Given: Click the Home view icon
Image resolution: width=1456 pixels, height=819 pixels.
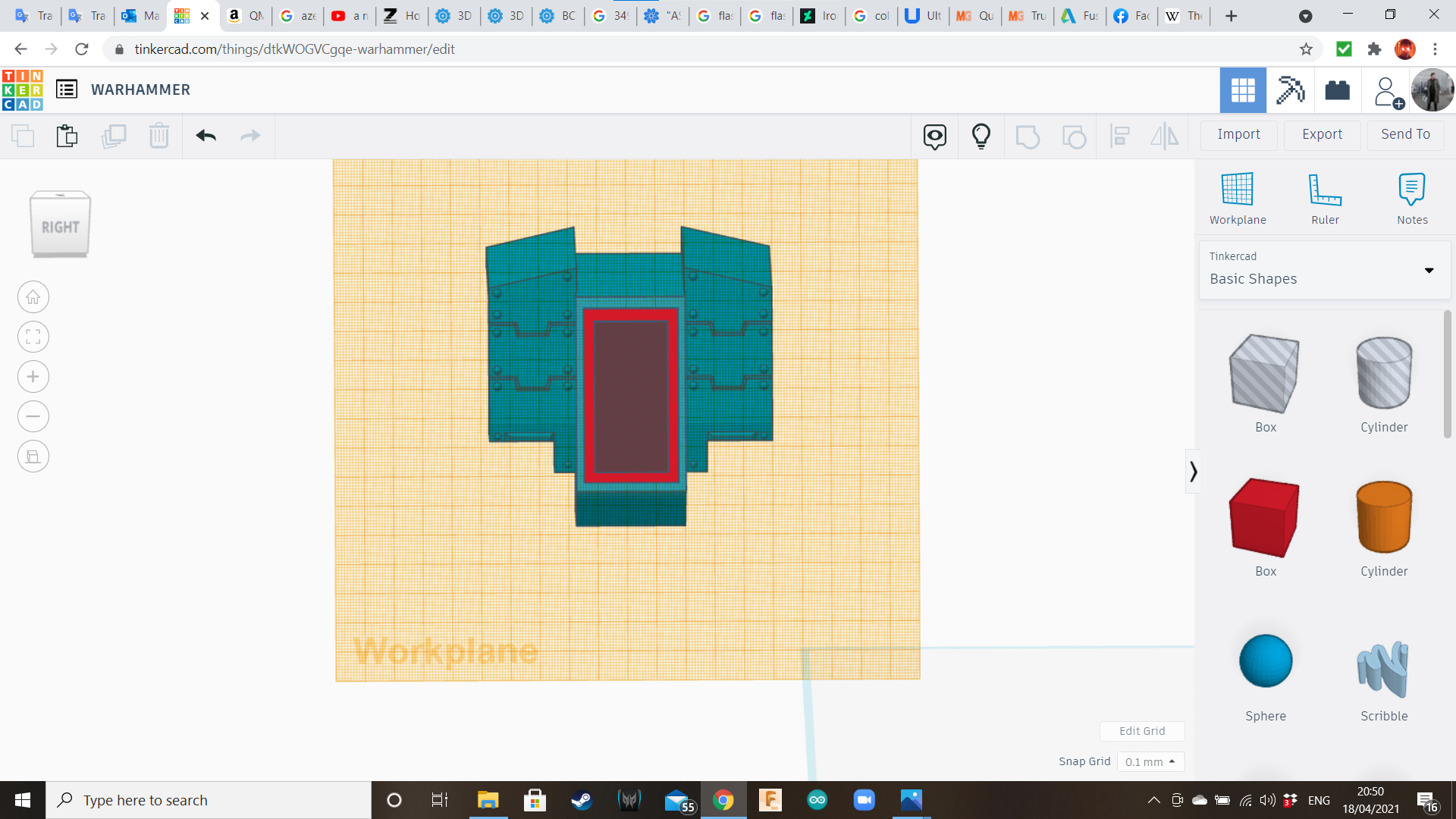Looking at the screenshot, I should pos(33,297).
